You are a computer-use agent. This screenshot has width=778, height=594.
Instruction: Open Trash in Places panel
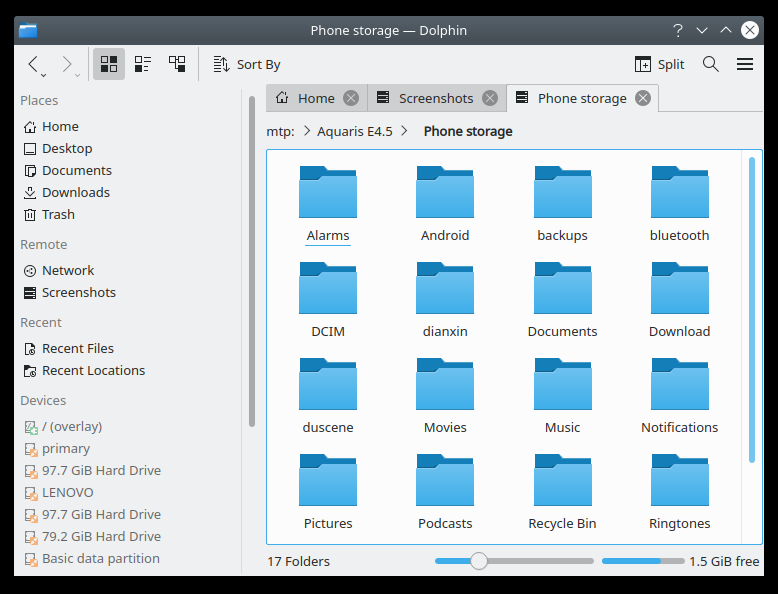[58, 214]
